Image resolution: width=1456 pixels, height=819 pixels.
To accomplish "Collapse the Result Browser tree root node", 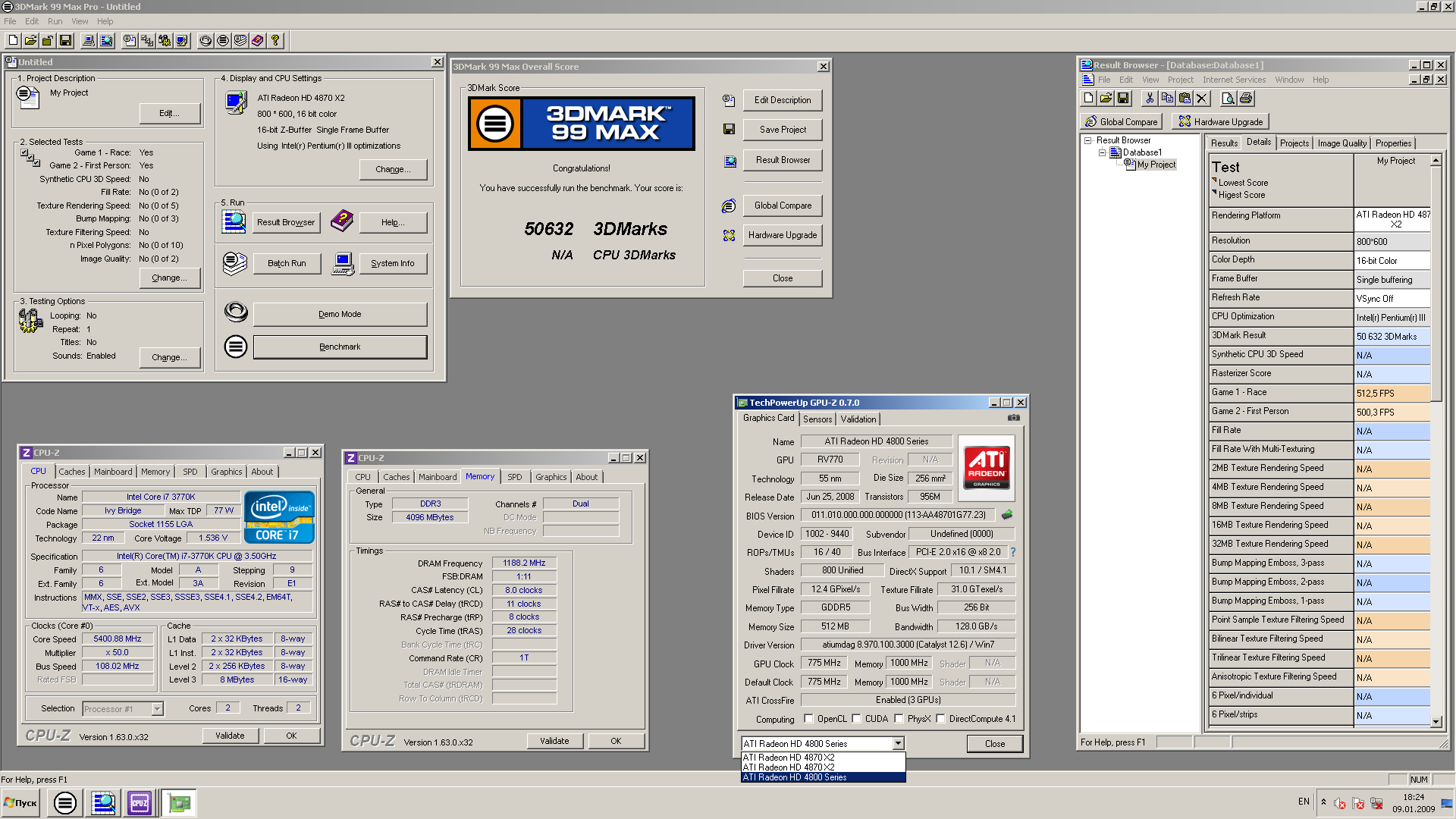I will pos(1087,140).
